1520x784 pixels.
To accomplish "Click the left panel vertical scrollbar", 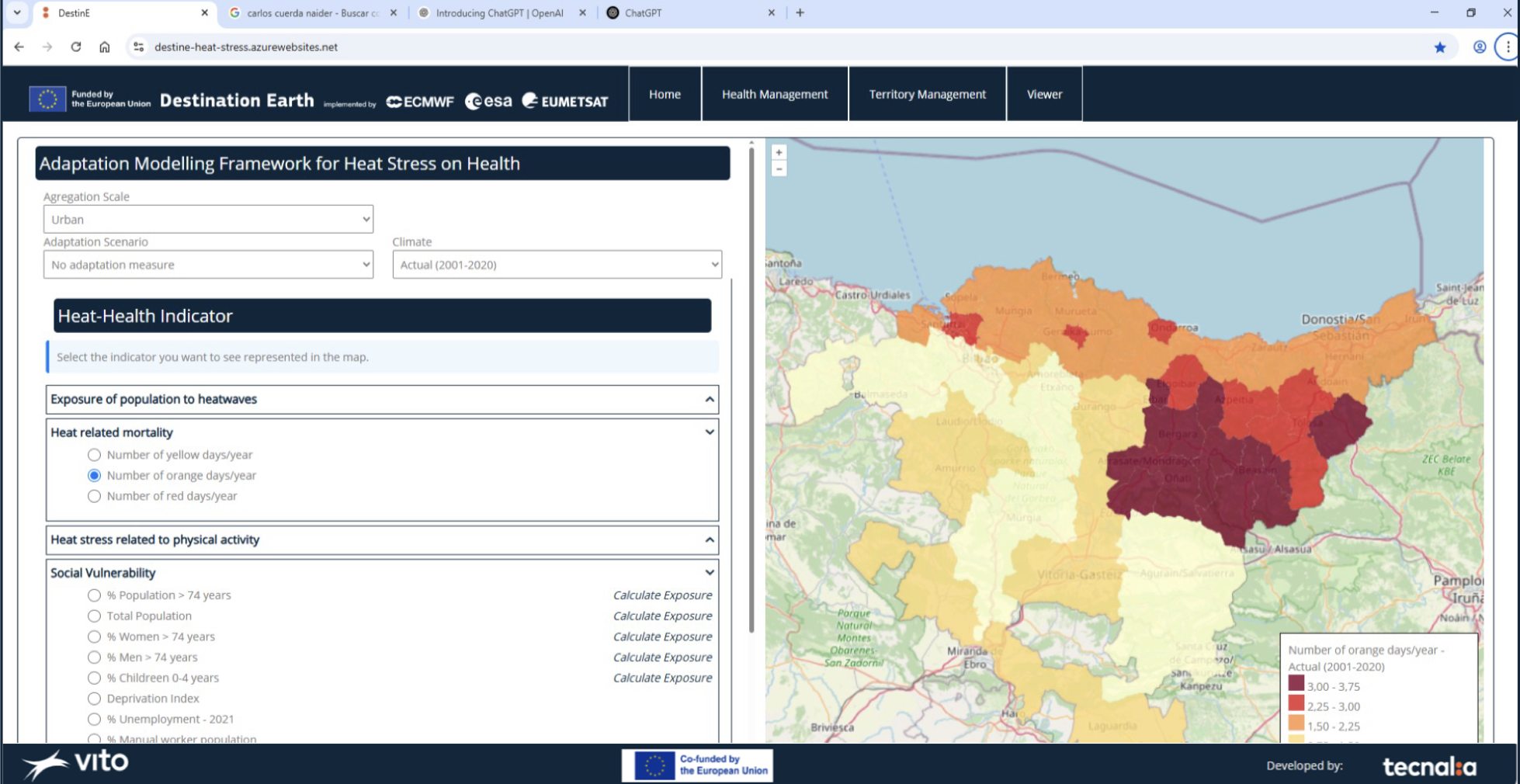I will click(751, 388).
